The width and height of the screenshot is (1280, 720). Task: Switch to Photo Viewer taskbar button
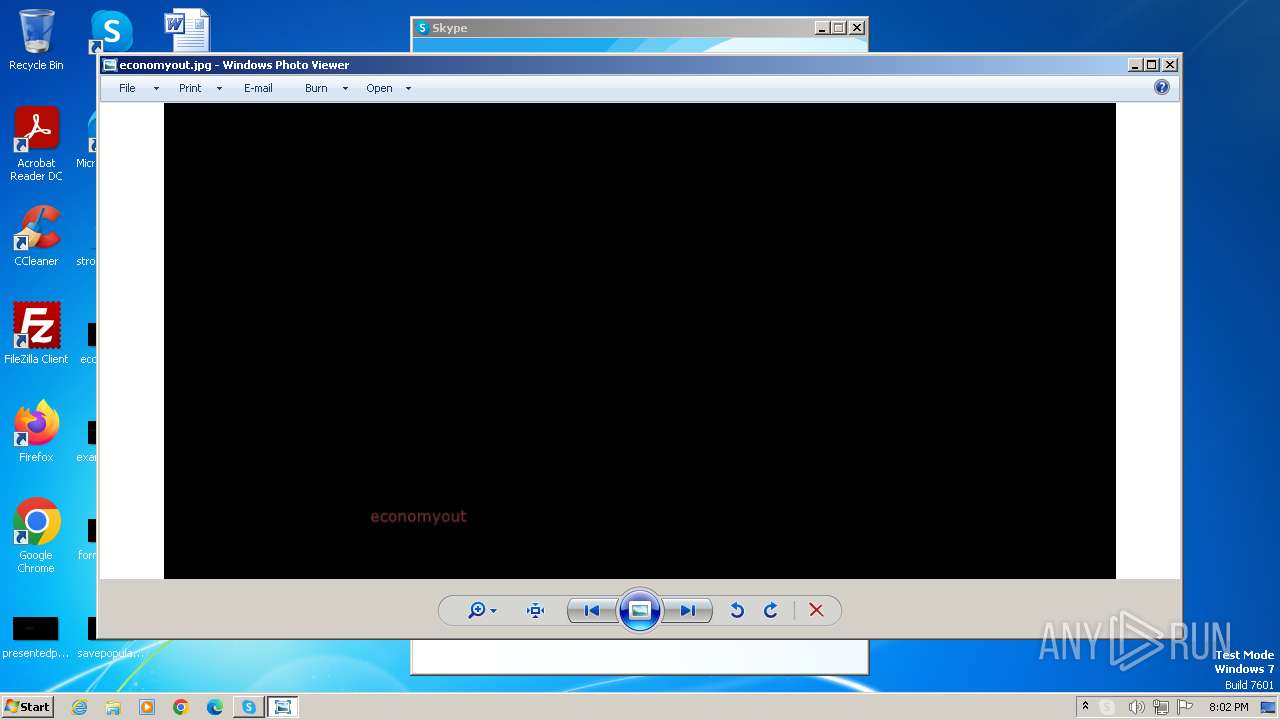283,707
